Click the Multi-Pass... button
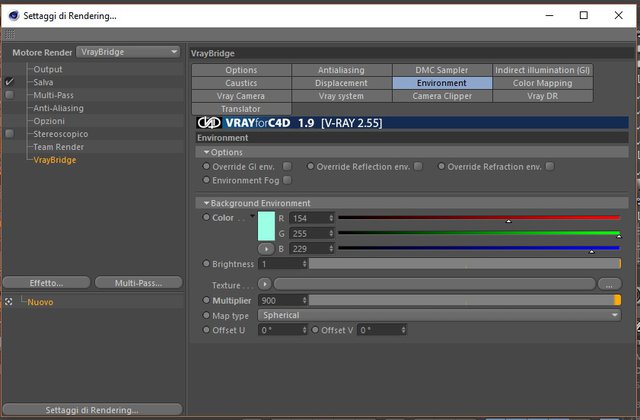 138,282
